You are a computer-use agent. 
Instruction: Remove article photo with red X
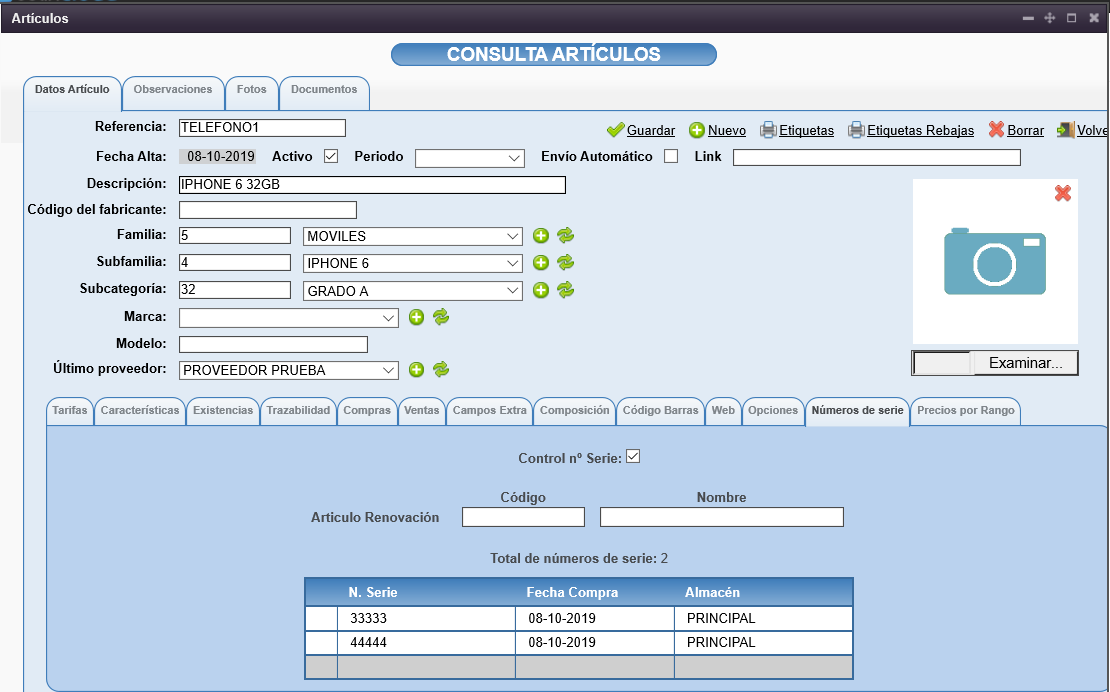click(1062, 193)
